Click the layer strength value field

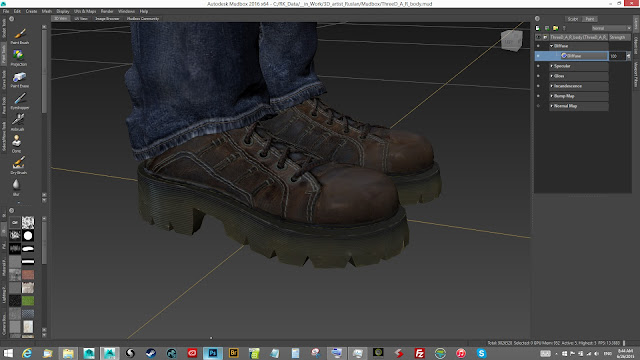[617, 56]
